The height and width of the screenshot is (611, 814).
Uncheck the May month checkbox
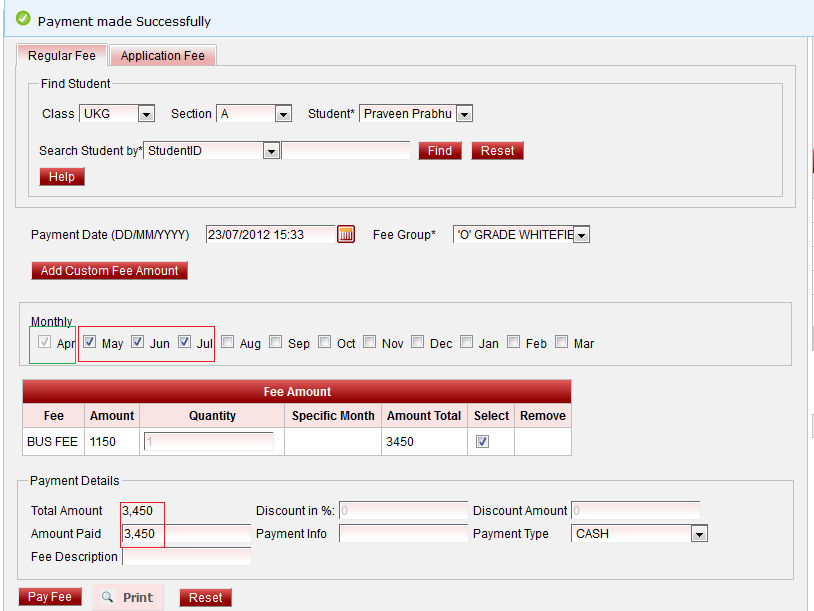point(90,342)
